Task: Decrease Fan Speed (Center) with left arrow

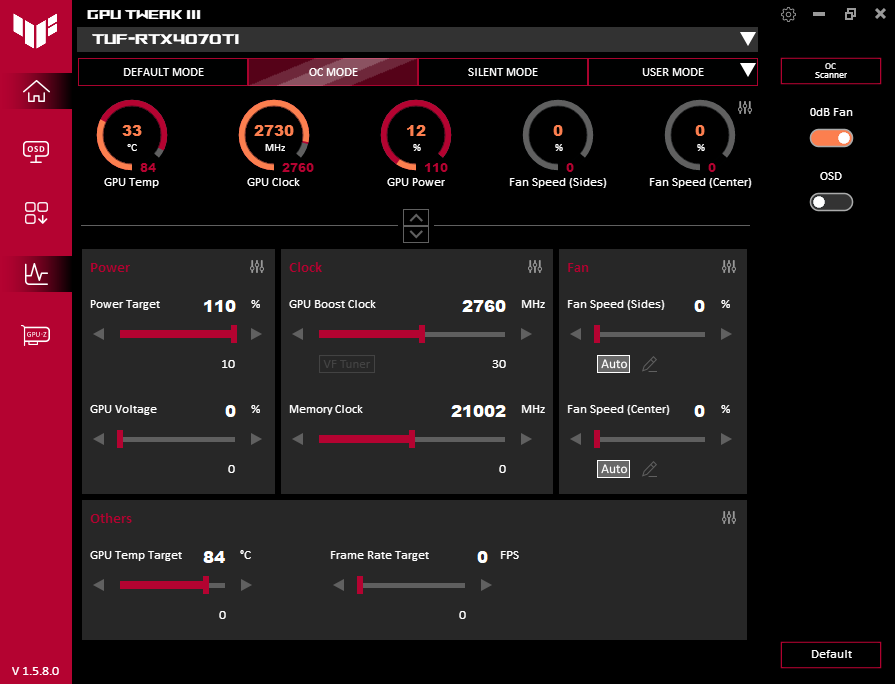Action: coord(575,439)
